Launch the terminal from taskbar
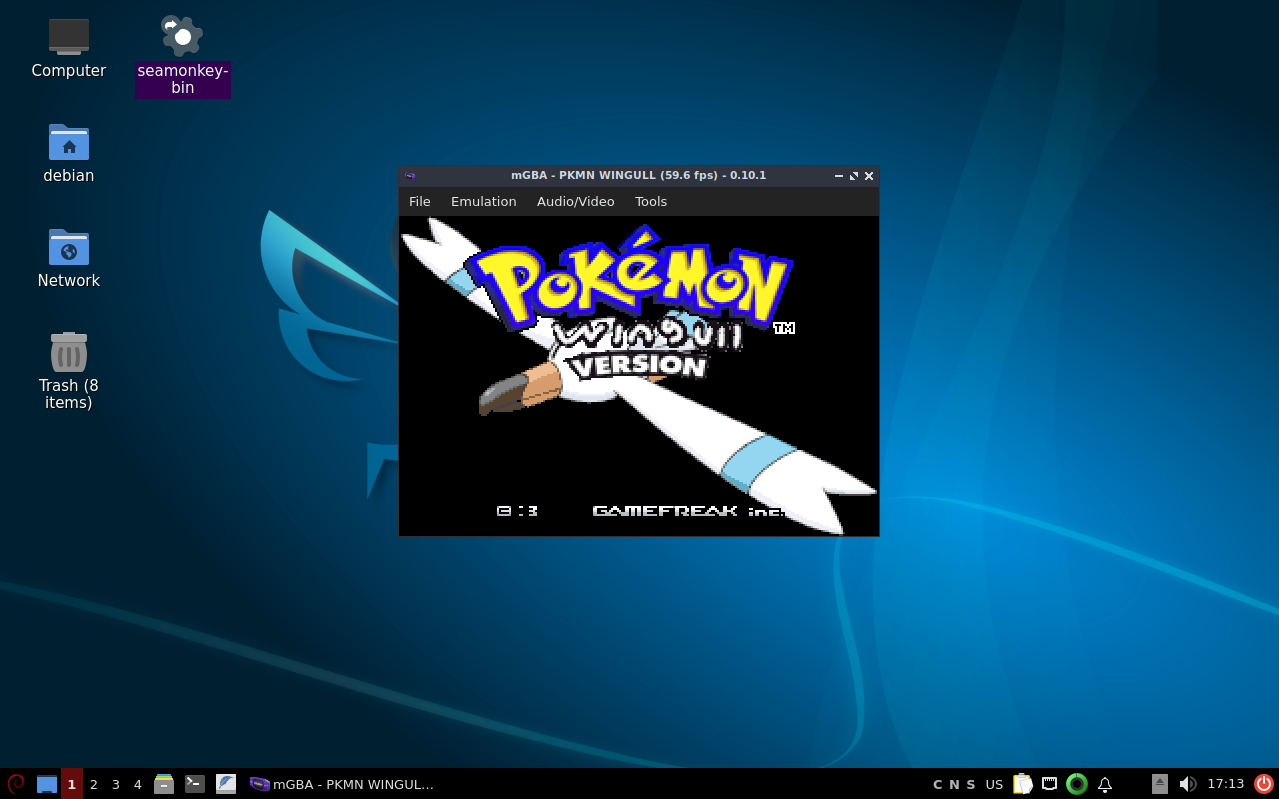This screenshot has height=799, width=1279. coord(195,784)
